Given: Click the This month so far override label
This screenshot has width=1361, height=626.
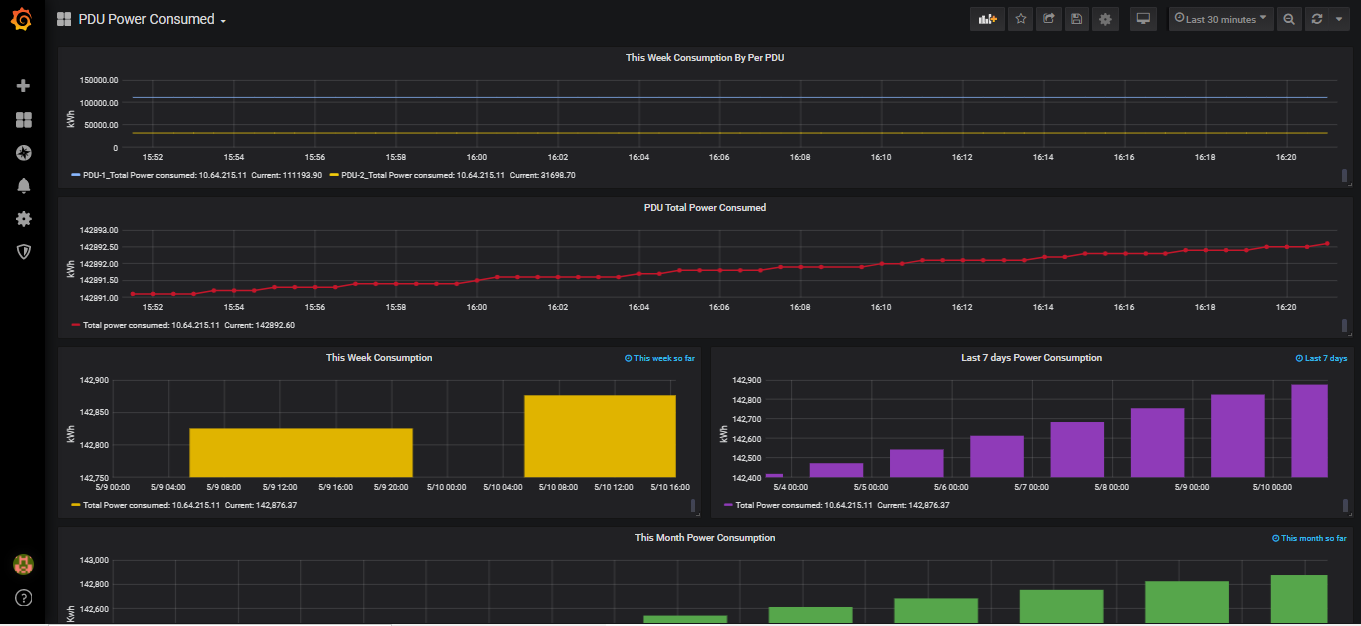Looking at the screenshot, I should pos(1309,538).
